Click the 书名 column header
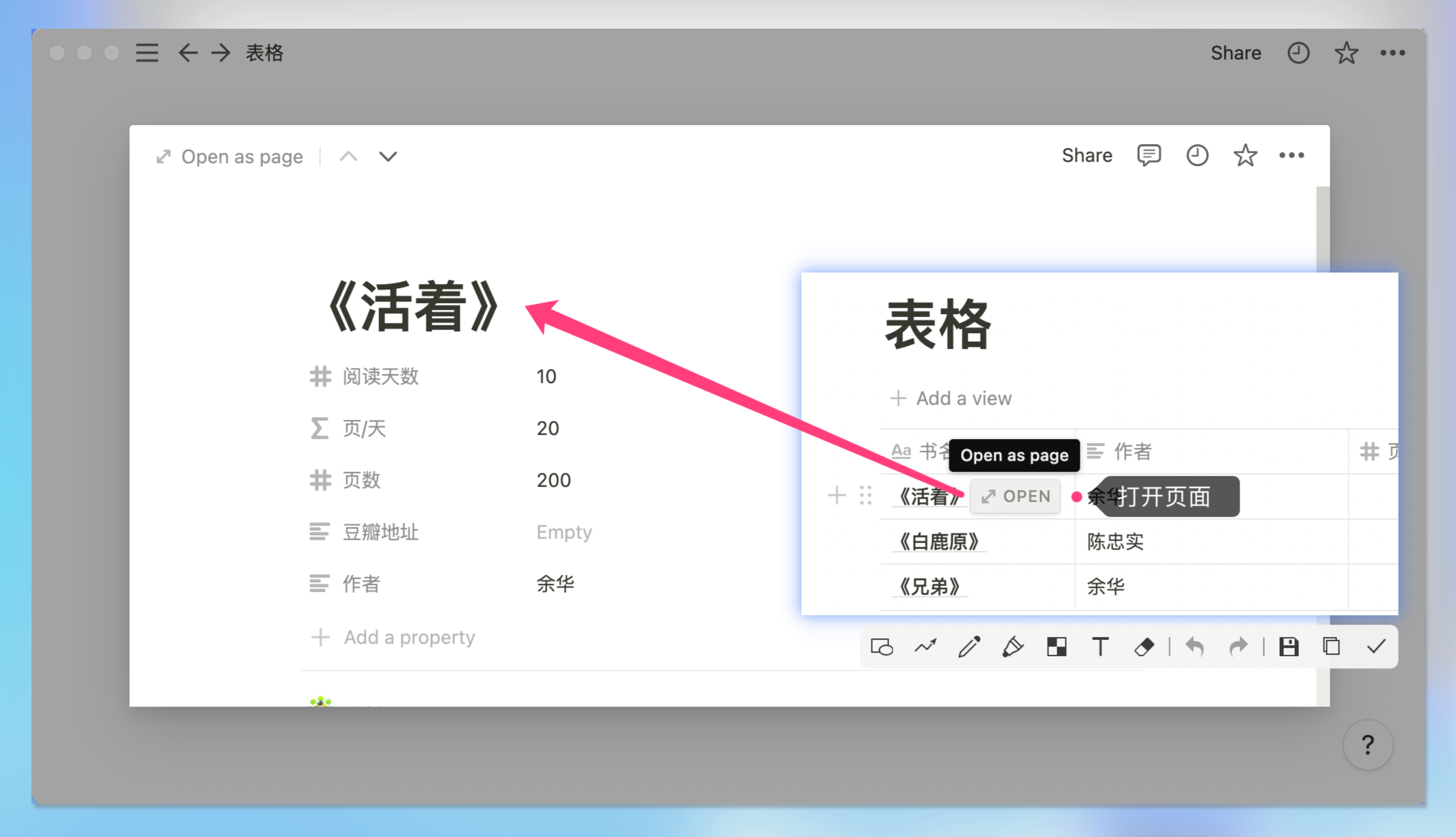This screenshot has height=837, width=1456. [x=920, y=451]
